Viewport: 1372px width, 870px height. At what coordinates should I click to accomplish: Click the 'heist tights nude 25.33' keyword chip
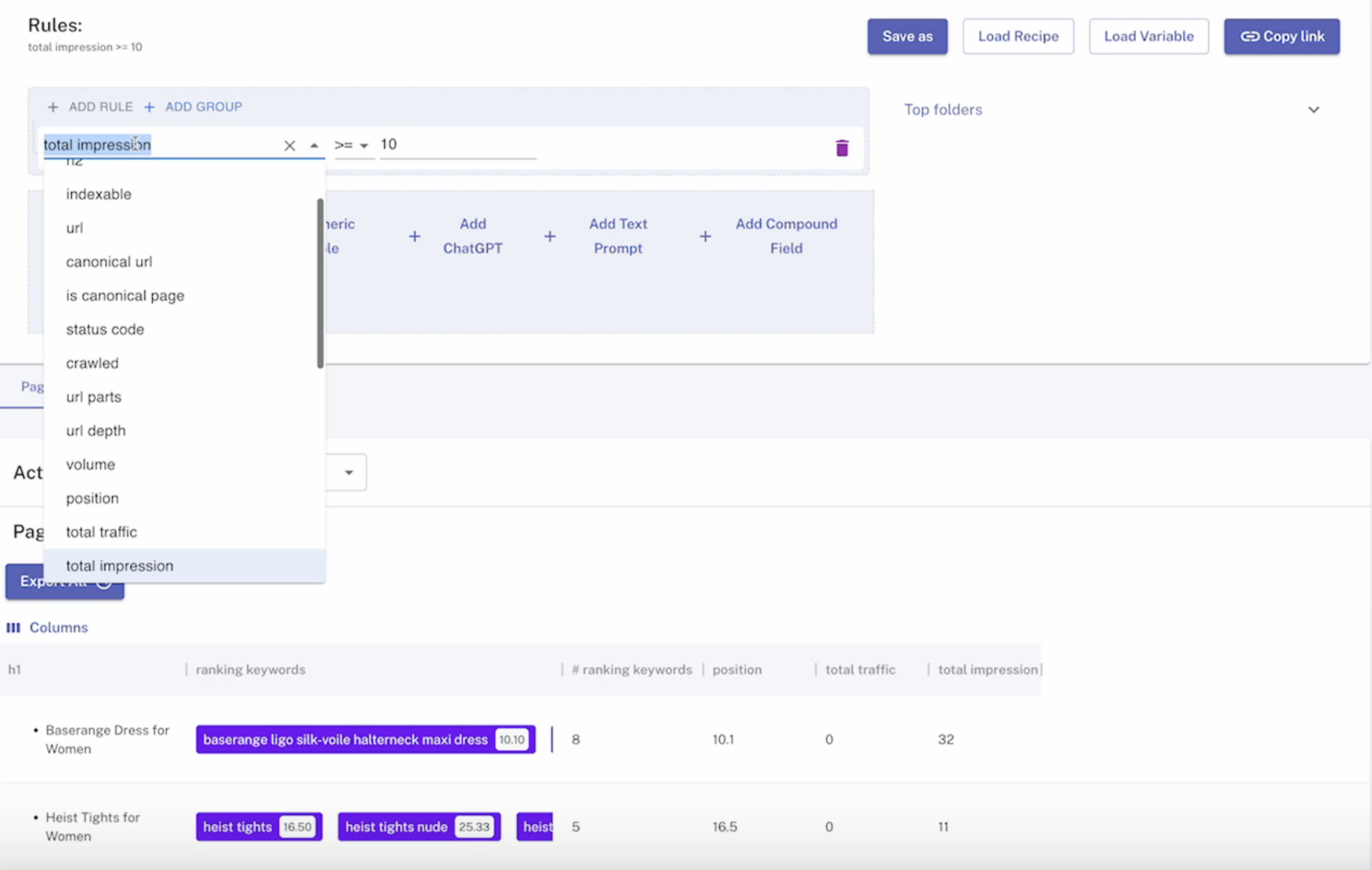pyautogui.click(x=418, y=826)
